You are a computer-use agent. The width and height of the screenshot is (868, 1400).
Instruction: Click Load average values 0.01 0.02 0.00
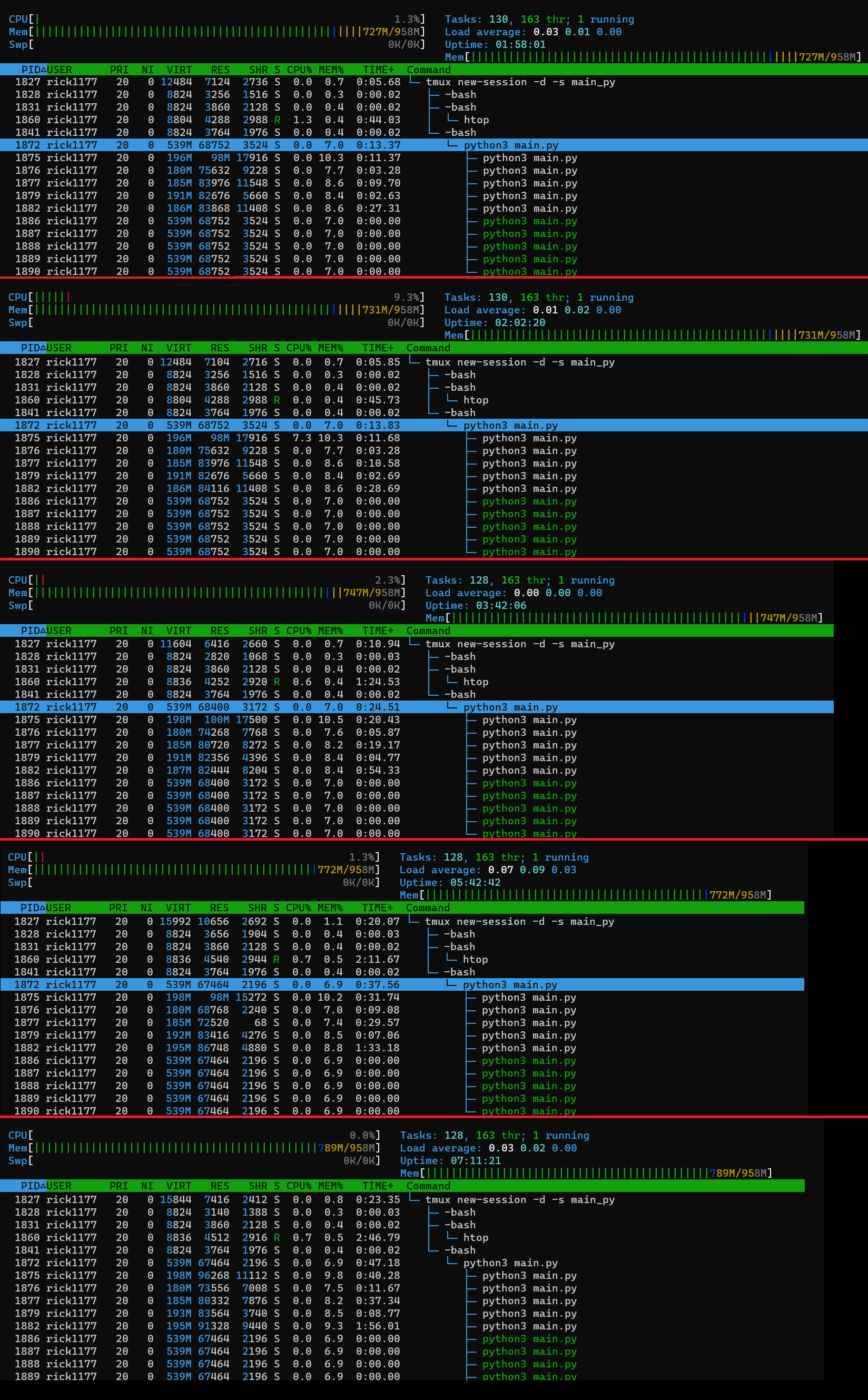[x=577, y=310]
